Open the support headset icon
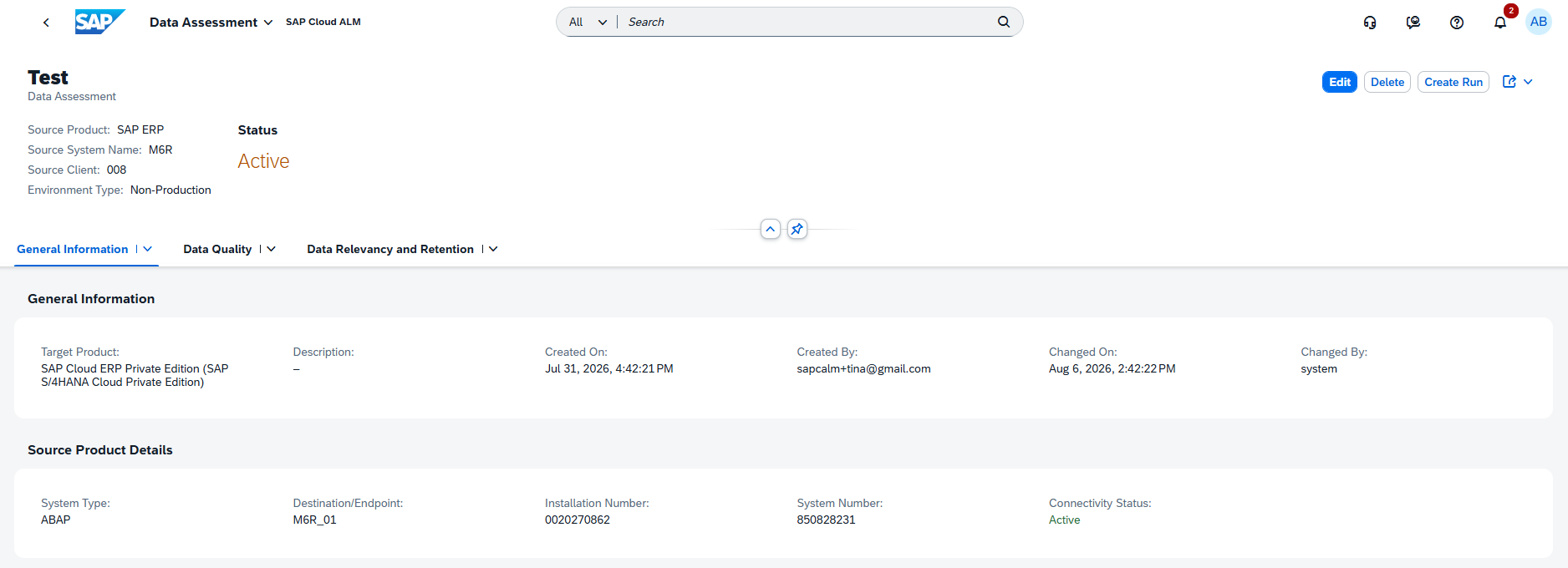 click(1370, 23)
